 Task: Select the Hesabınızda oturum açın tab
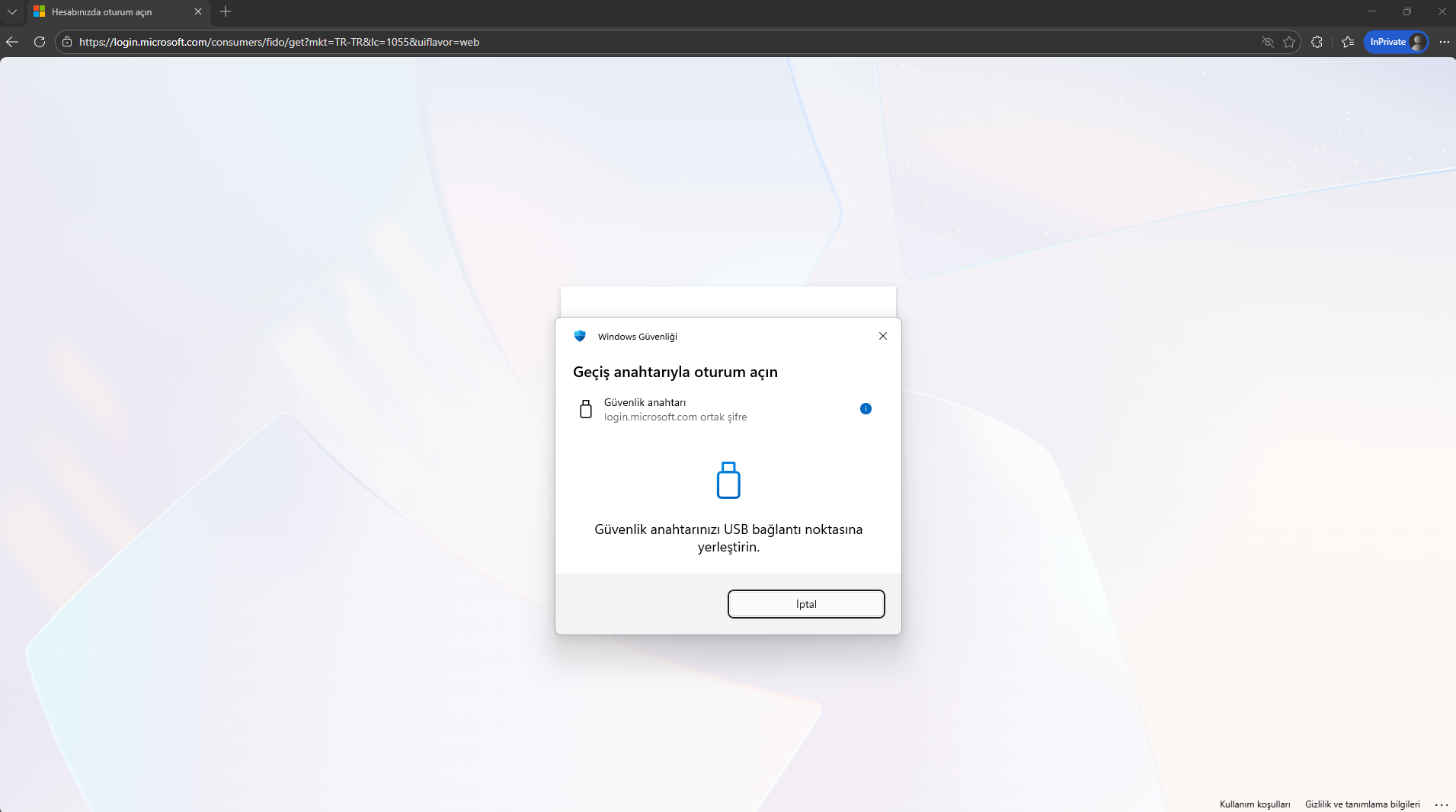117,11
